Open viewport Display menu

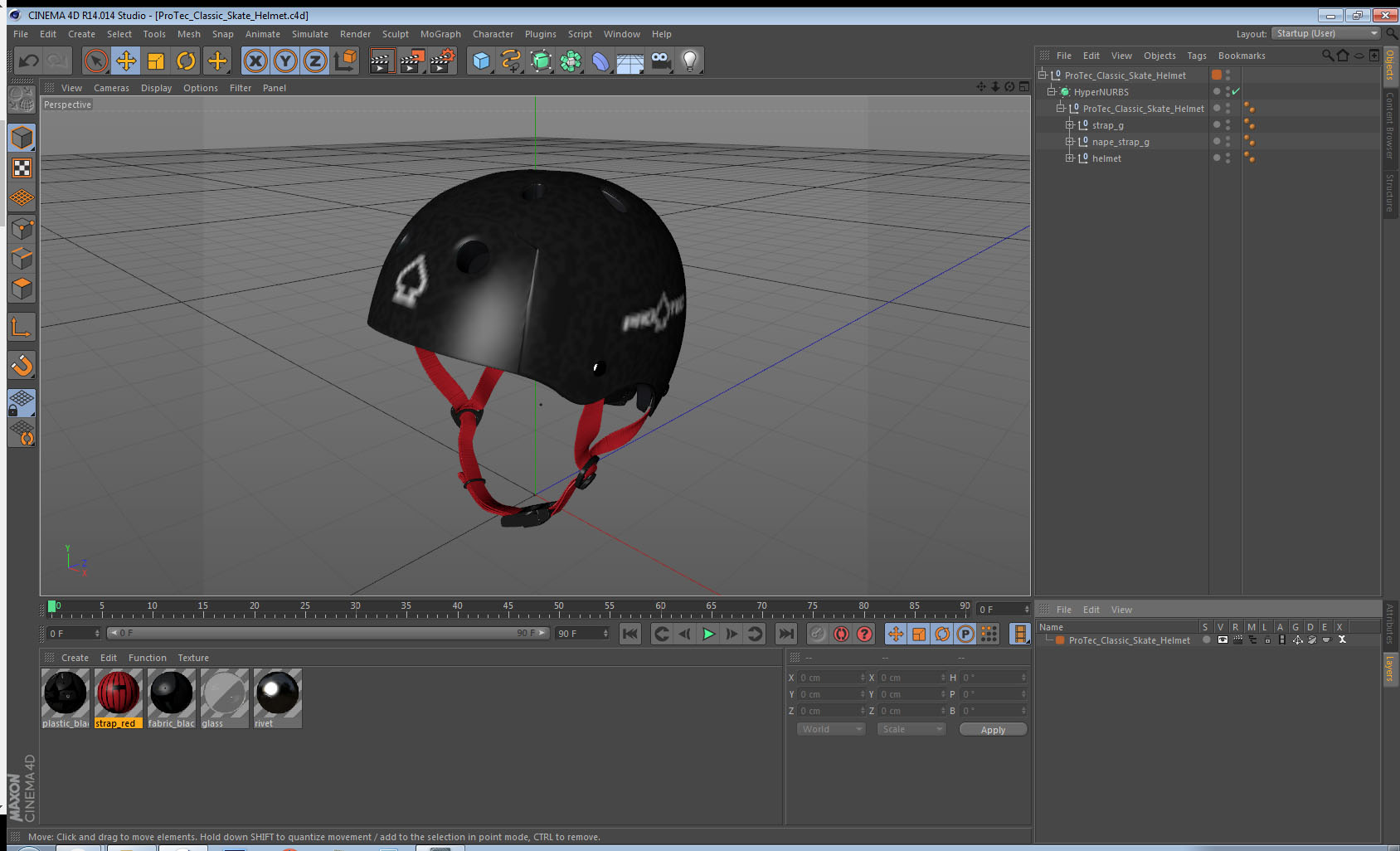(156, 88)
